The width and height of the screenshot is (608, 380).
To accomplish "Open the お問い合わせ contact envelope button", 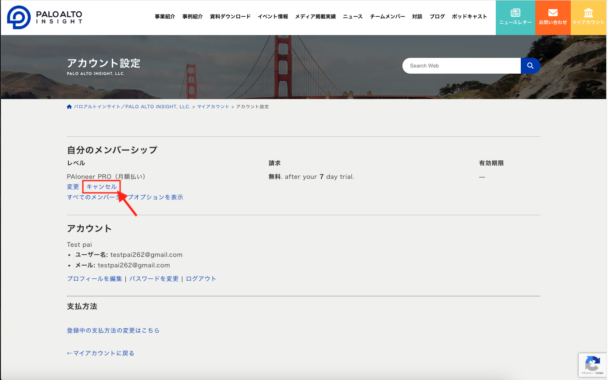I will point(553,17).
